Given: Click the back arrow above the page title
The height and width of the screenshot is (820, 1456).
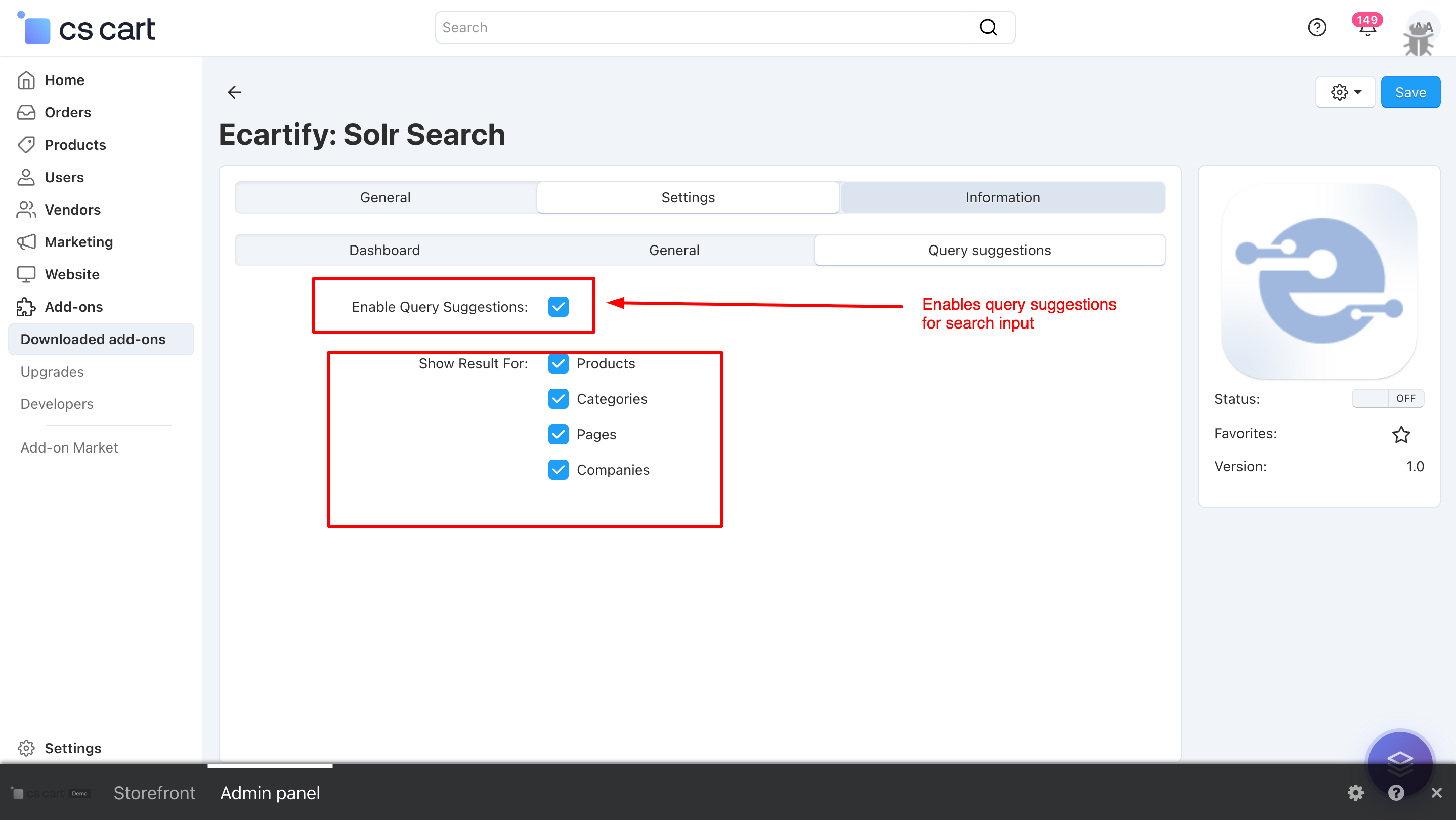Looking at the screenshot, I should coord(235,92).
